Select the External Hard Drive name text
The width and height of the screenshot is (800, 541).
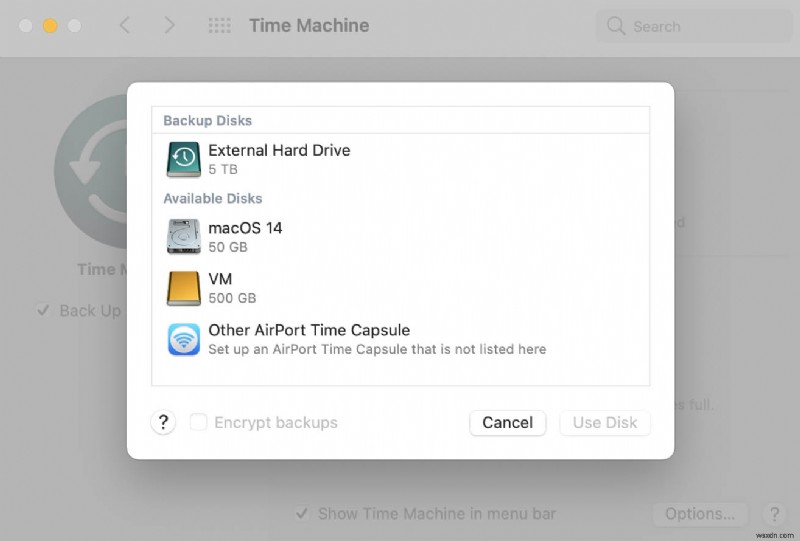[279, 150]
